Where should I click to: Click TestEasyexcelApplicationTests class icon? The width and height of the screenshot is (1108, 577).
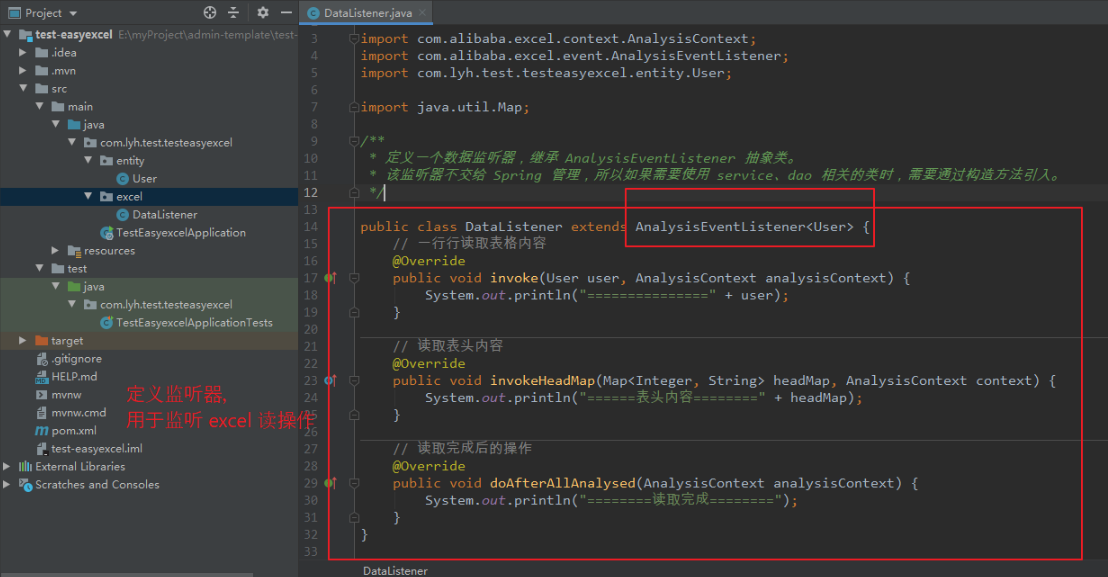click(107, 323)
